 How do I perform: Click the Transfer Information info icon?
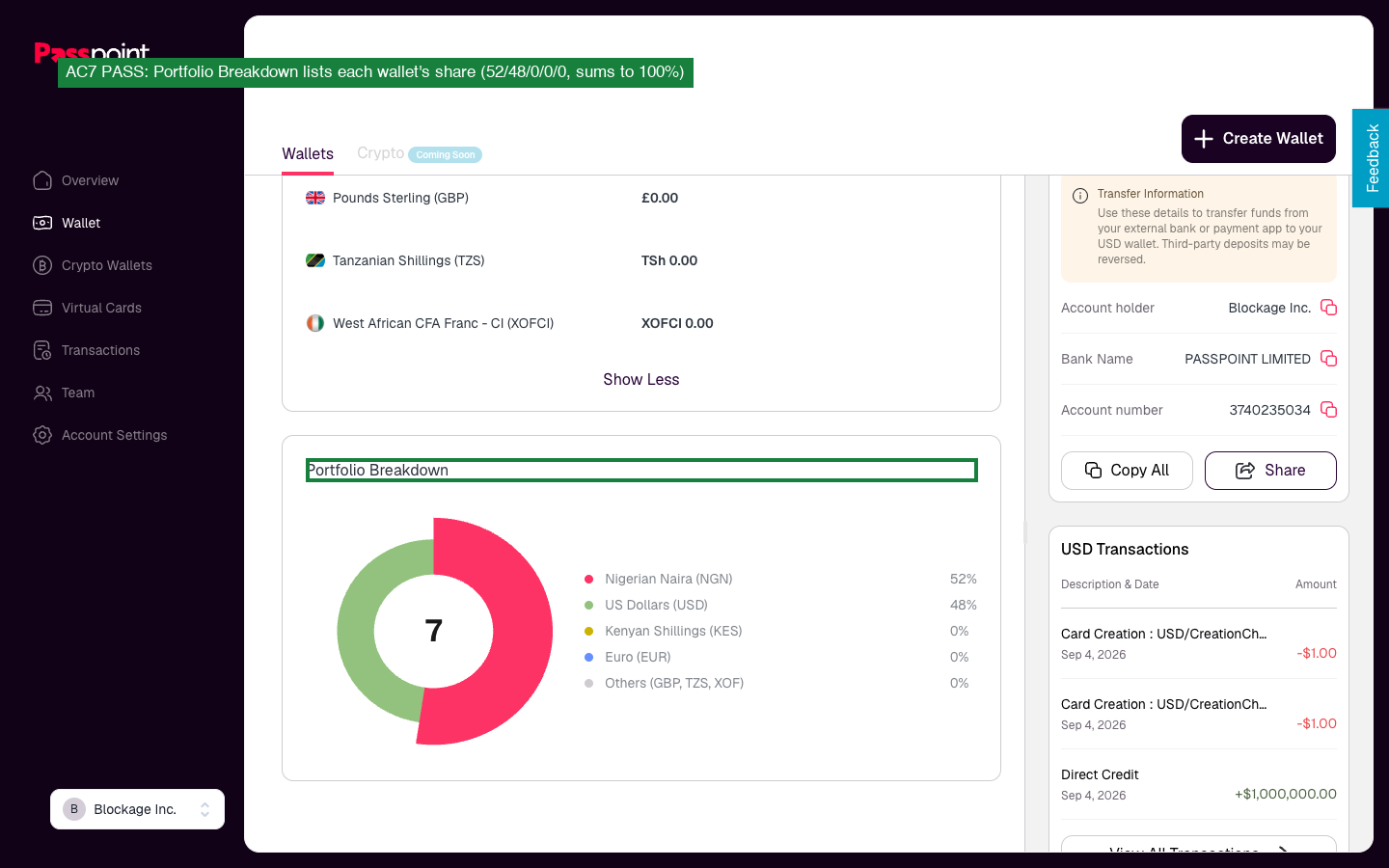[1080, 196]
